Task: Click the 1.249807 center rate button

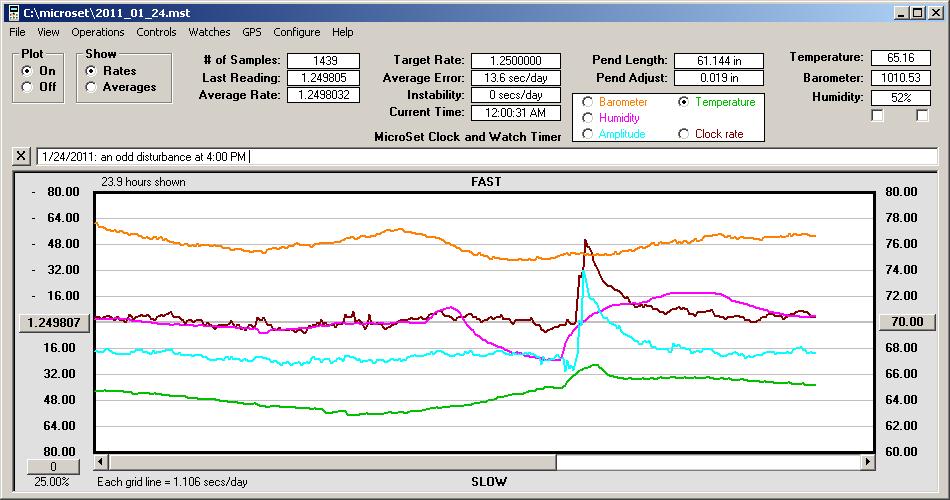Action: pyautogui.click(x=54, y=322)
